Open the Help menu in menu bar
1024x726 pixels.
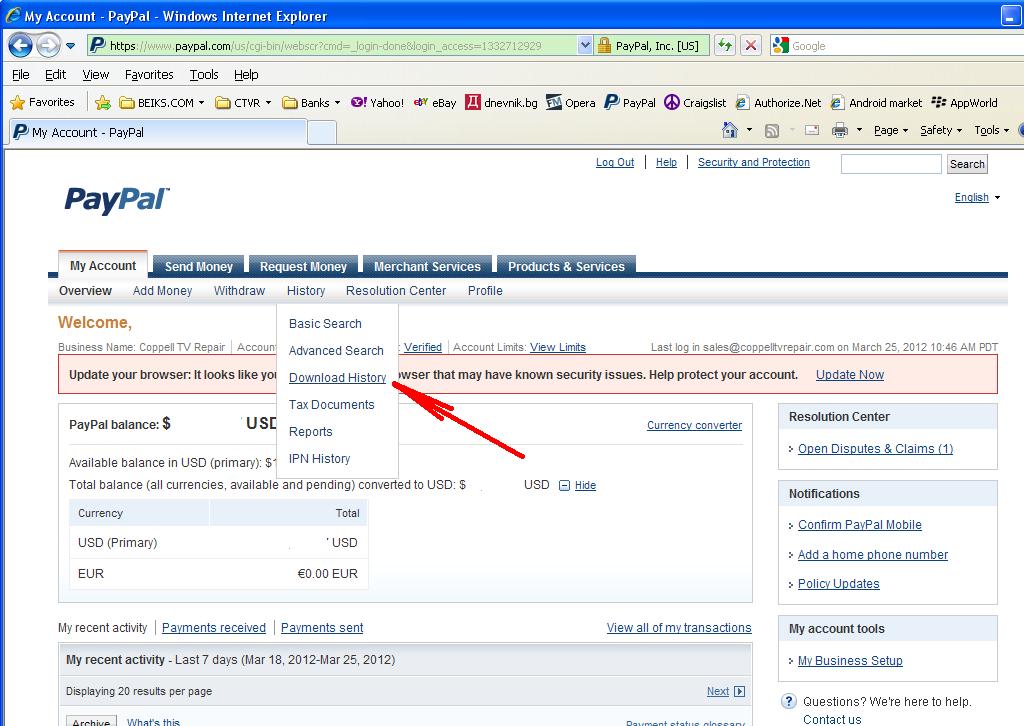tap(246, 74)
